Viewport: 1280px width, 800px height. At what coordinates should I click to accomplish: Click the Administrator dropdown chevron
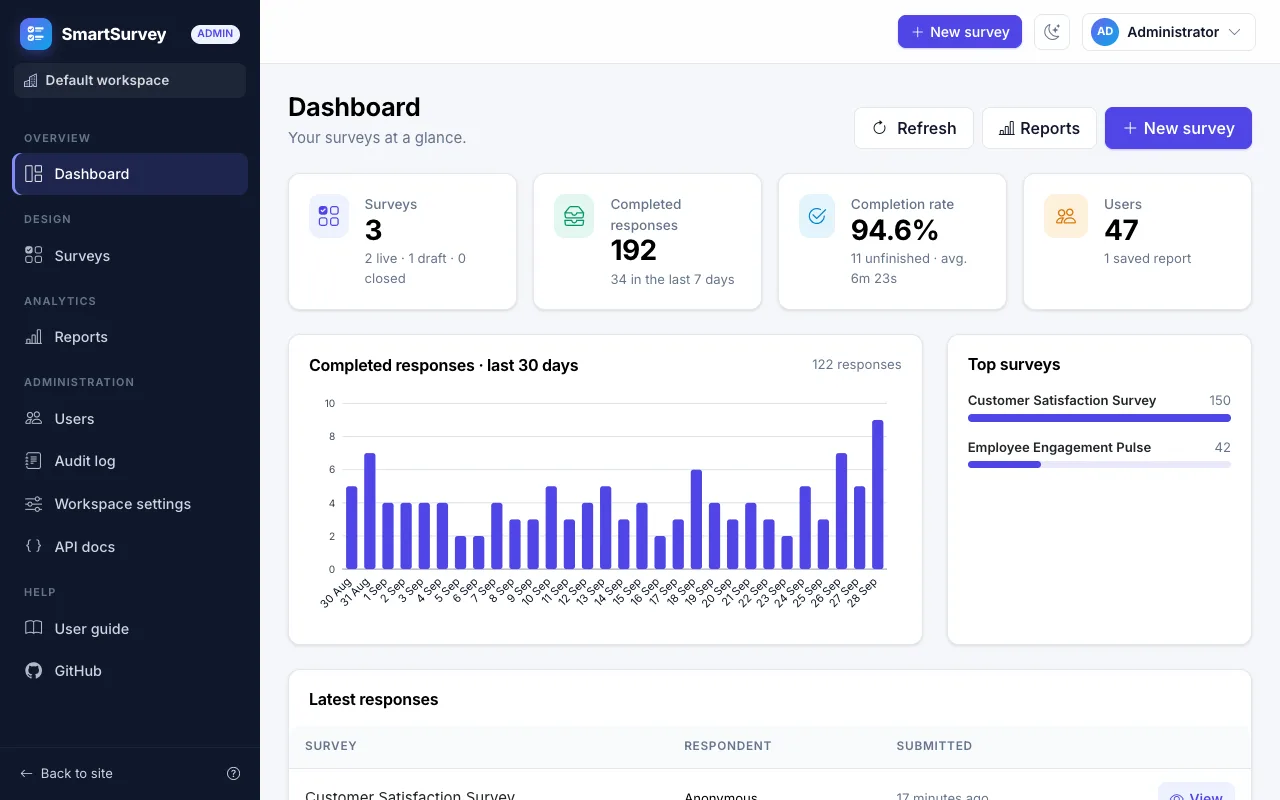tap(1235, 32)
